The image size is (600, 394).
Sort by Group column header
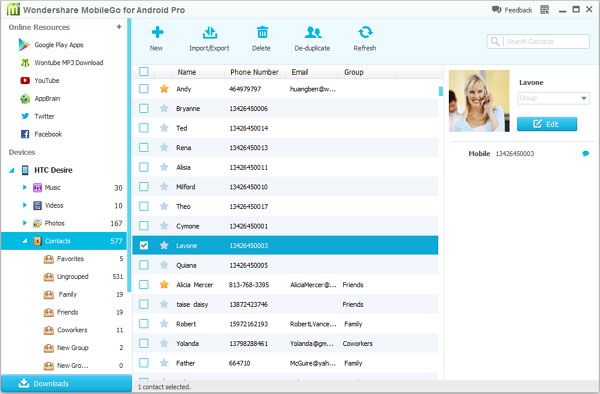(354, 72)
